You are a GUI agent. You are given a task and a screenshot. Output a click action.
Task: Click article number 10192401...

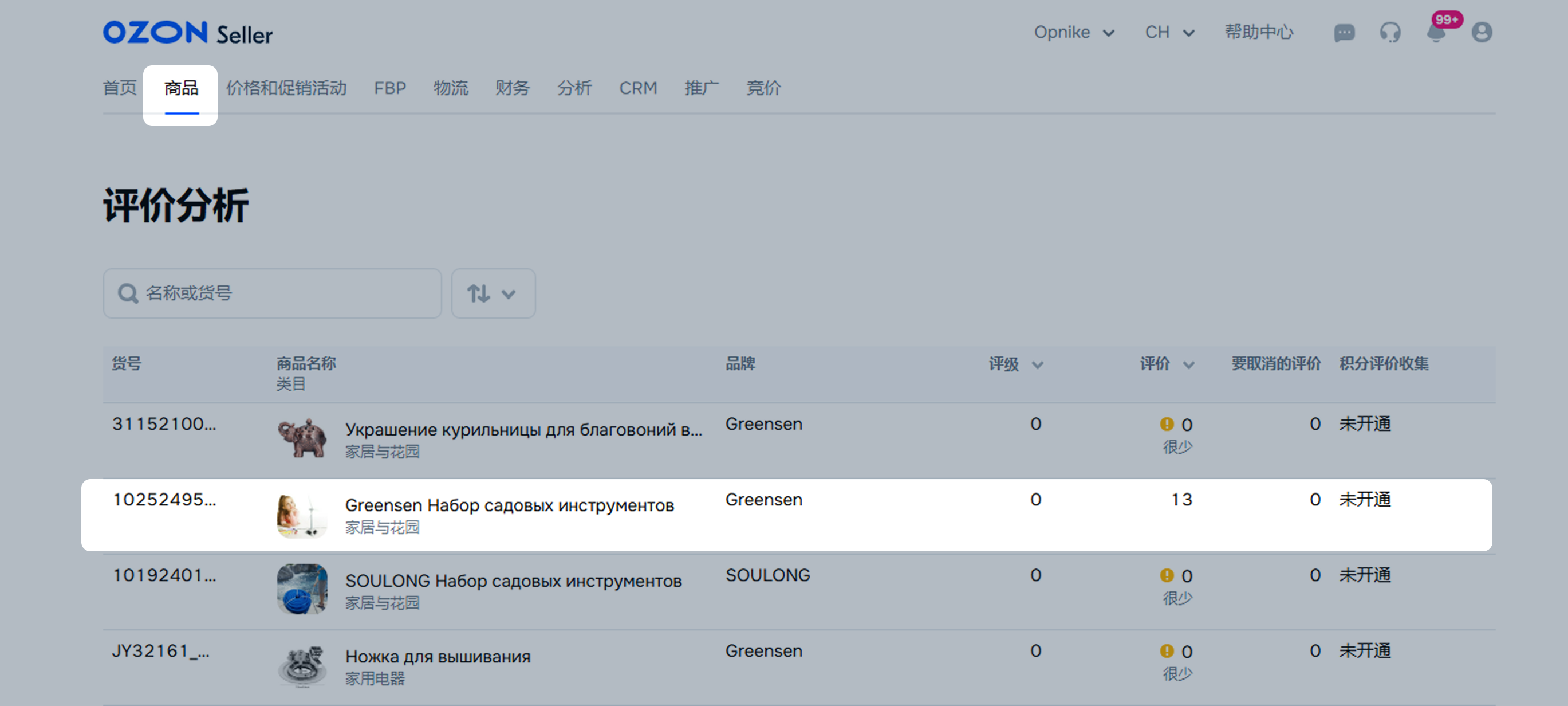coord(164,575)
